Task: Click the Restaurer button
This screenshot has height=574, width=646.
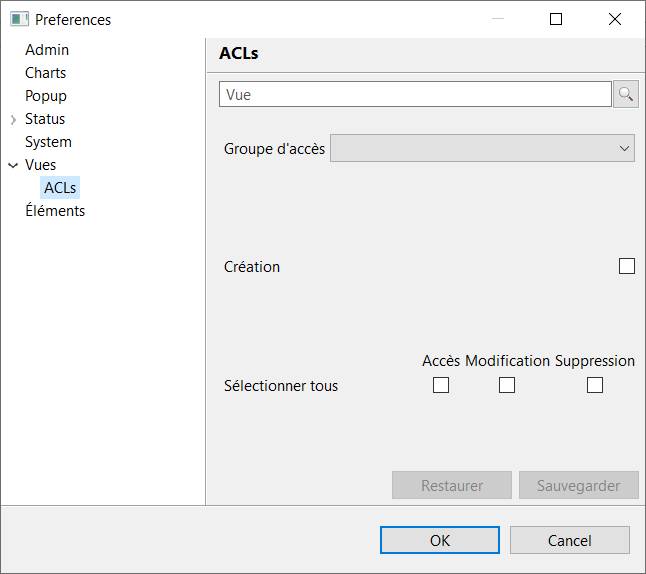Action: point(452,486)
